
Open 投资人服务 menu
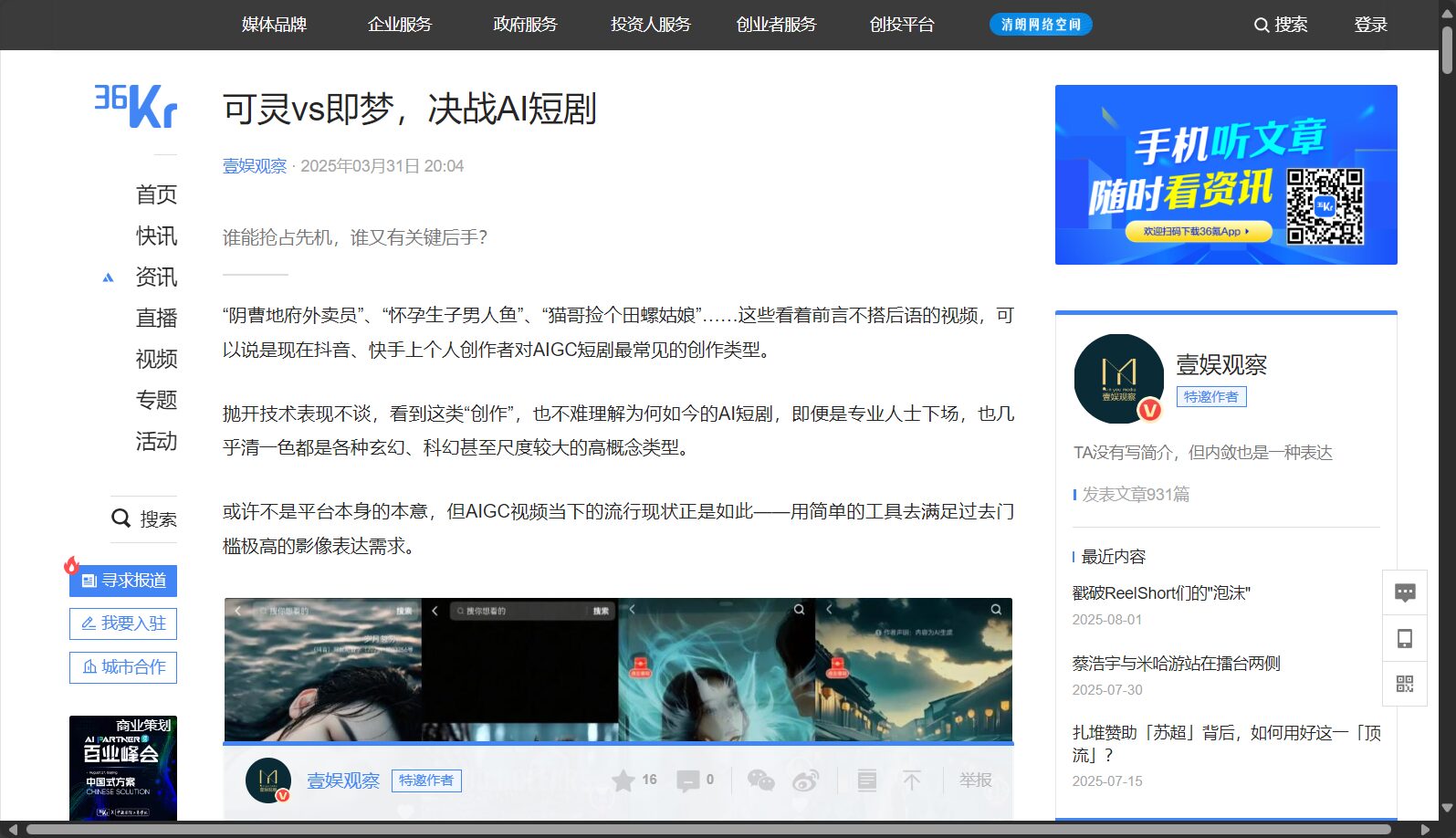[651, 25]
